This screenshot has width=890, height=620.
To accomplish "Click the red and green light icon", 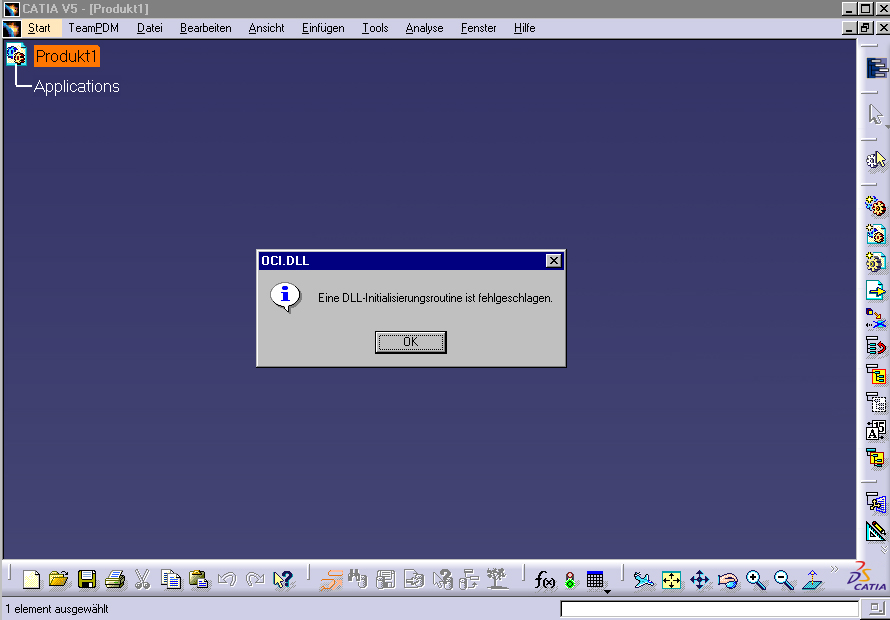I will point(570,580).
